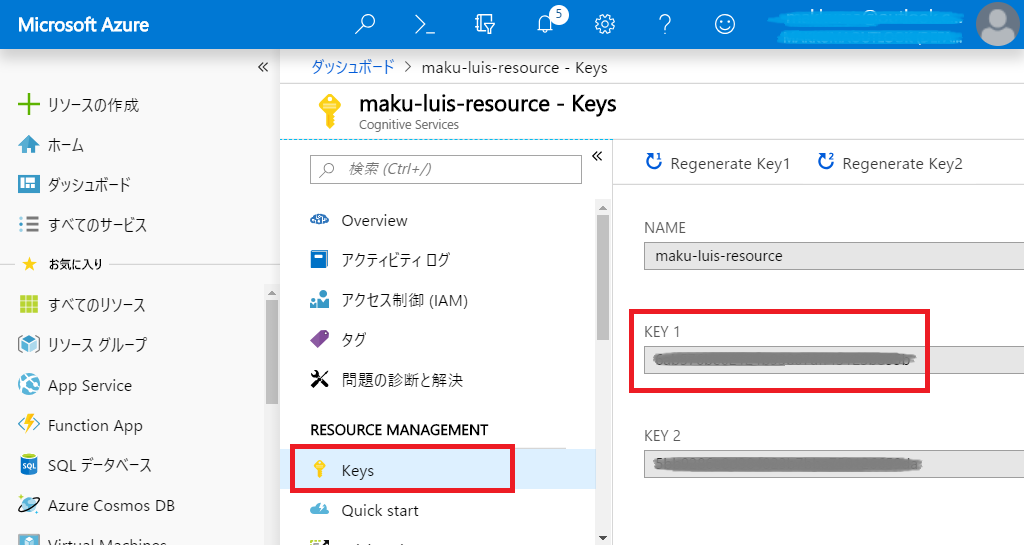Open Azure Cosmos DB in sidebar
The image size is (1024, 545).
[x=112, y=506]
